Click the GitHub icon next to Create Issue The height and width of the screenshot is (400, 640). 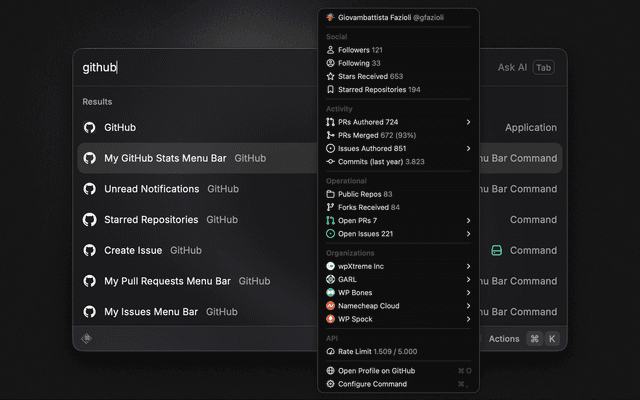point(89,250)
